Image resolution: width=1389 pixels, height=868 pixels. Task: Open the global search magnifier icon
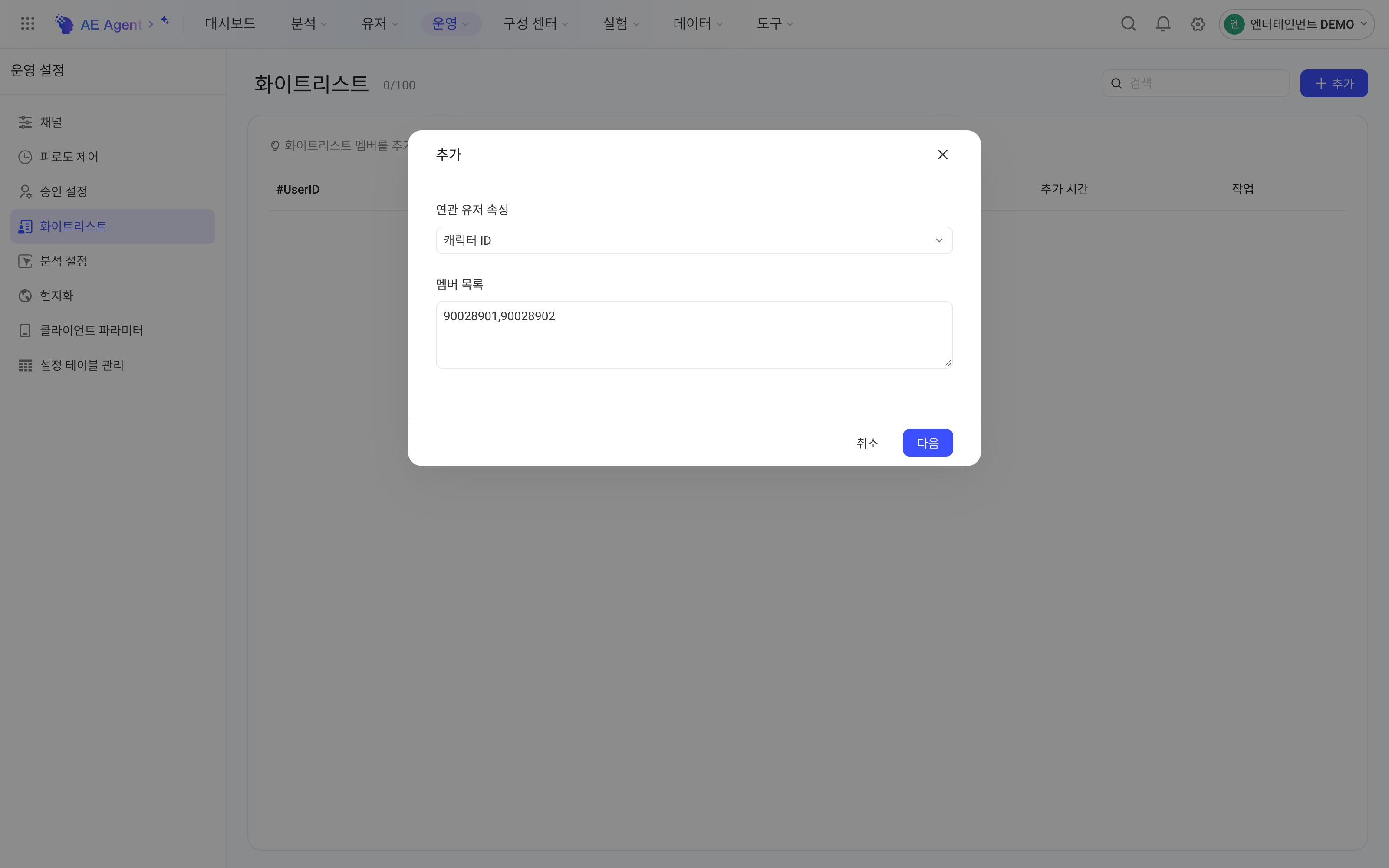click(x=1129, y=23)
